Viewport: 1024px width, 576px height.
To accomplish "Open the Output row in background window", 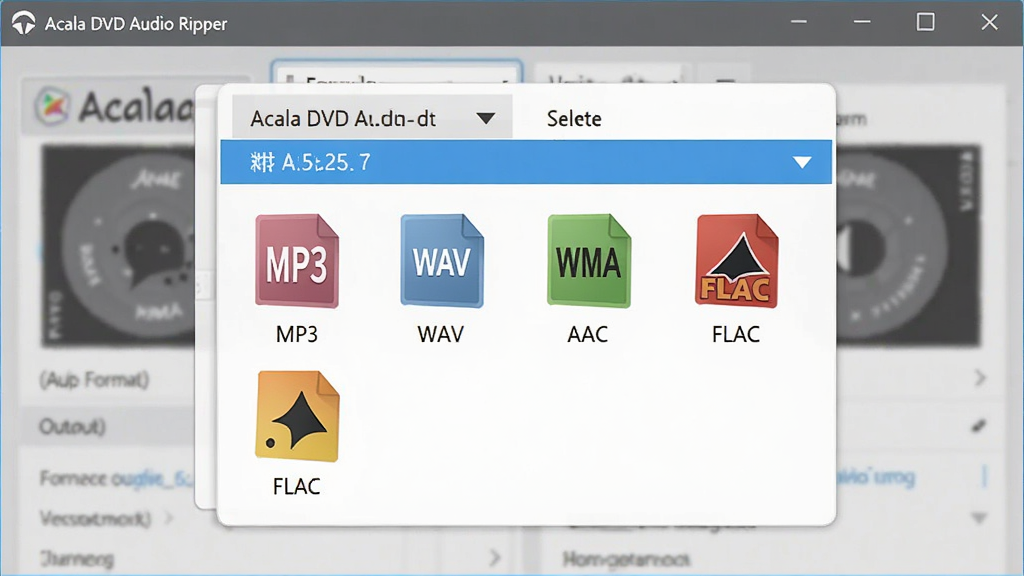I will coord(108,426).
